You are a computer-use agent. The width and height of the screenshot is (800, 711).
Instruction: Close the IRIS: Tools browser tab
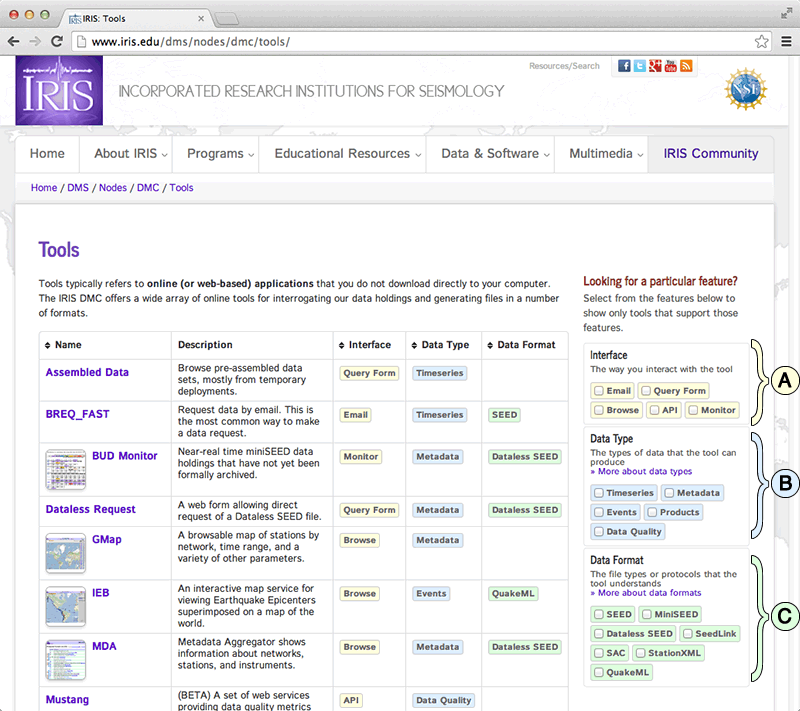(201, 18)
